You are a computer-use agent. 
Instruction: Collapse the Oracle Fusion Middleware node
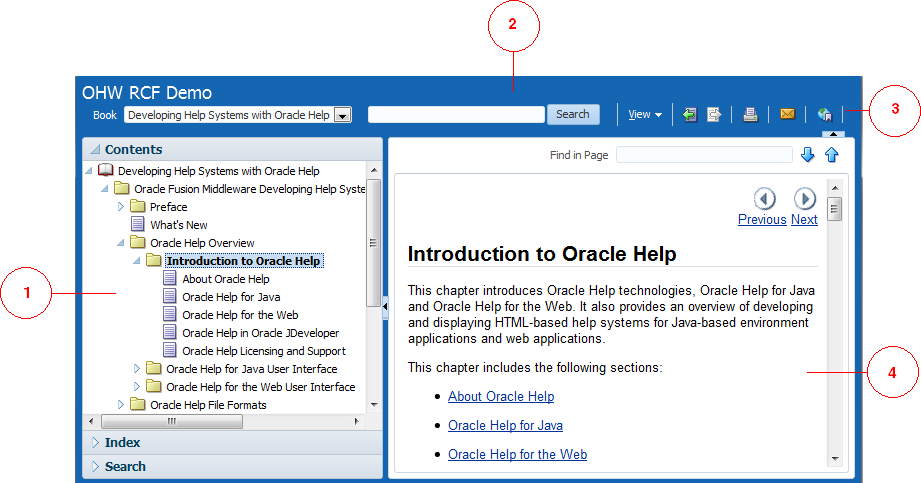[x=105, y=189]
